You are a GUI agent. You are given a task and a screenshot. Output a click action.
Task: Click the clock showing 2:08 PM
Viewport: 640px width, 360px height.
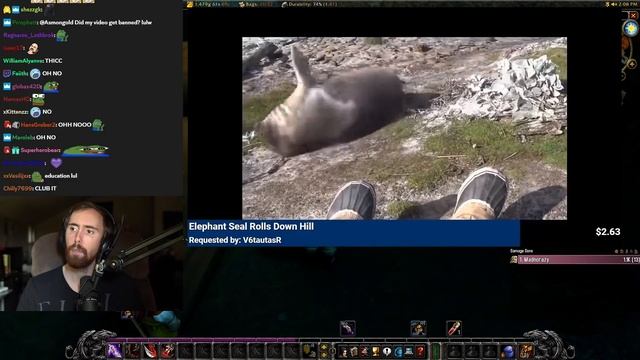[x=629, y=4]
